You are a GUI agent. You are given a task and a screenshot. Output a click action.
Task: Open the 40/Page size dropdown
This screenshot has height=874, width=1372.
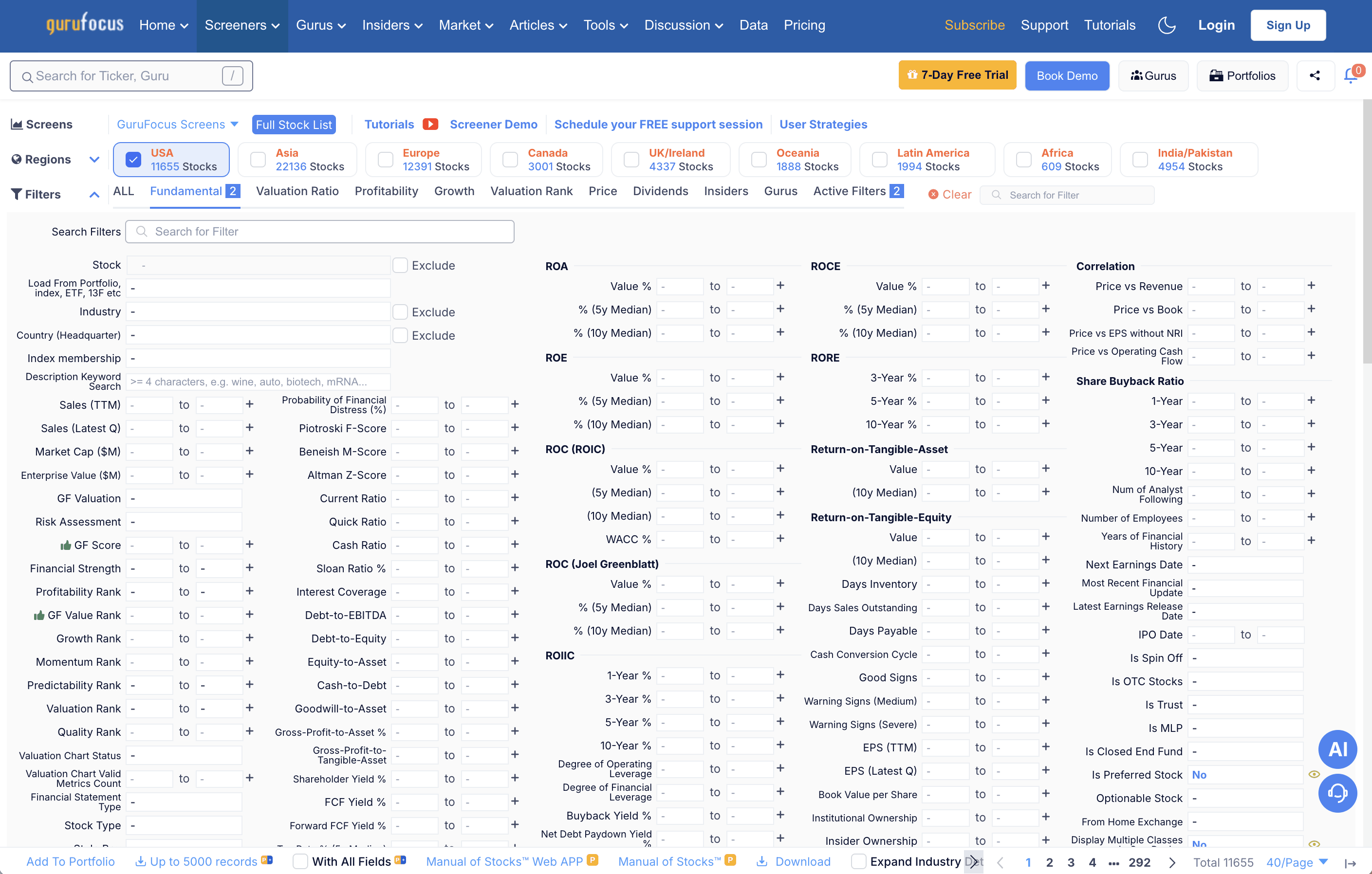1297,862
